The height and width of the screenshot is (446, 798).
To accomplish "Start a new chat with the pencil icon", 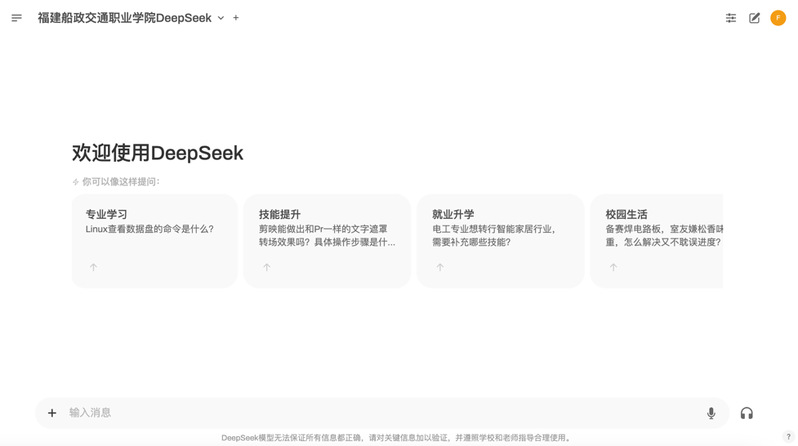I will pyautogui.click(x=754, y=18).
